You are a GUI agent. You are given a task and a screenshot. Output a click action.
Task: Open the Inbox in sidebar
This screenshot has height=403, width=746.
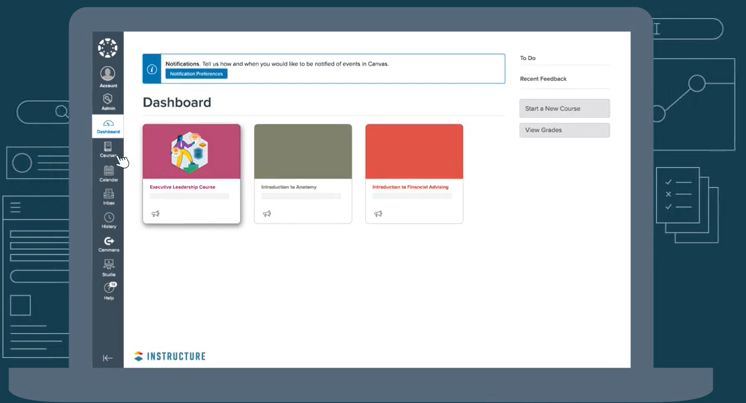pyautogui.click(x=108, y=197)
